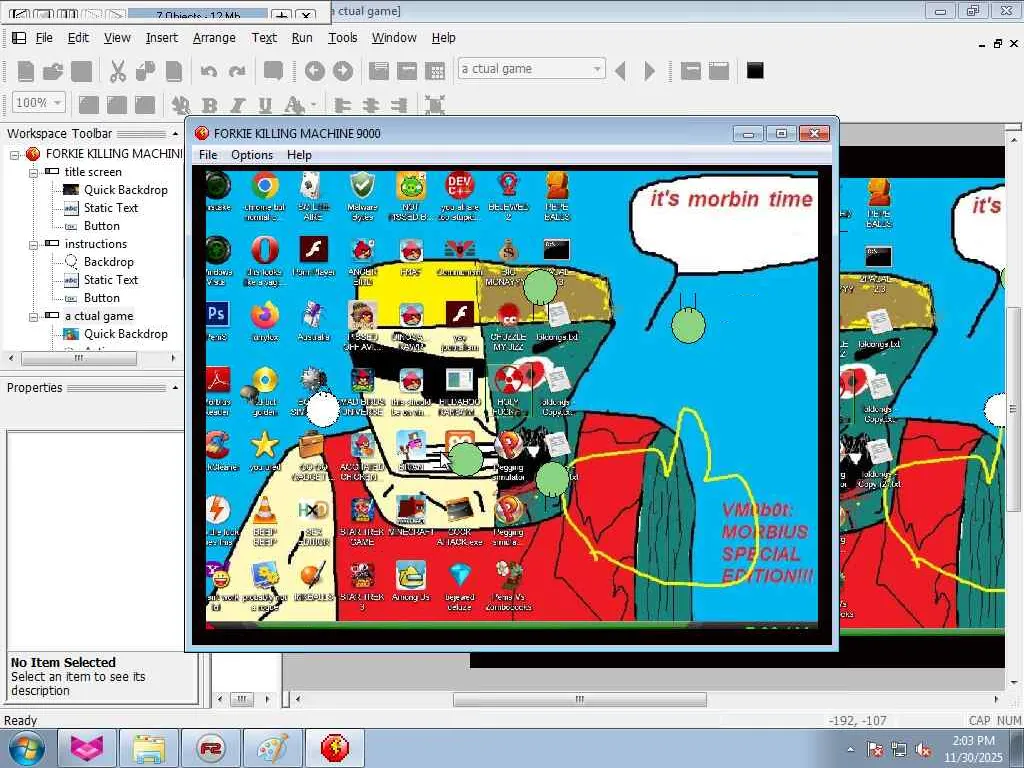Toggle Bold text formatting
Viewport: 1024px width, 768px height.
click(210, 104)
